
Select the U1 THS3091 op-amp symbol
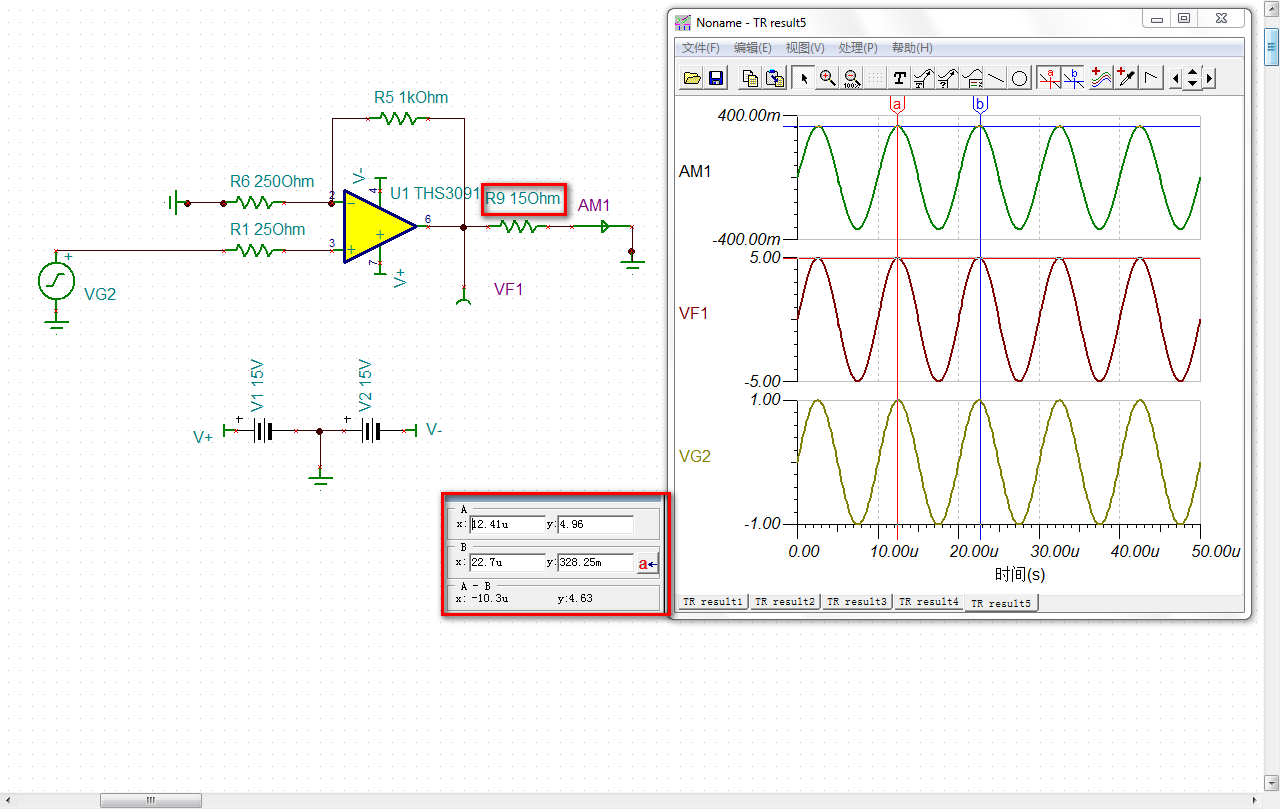click(379, 227)
